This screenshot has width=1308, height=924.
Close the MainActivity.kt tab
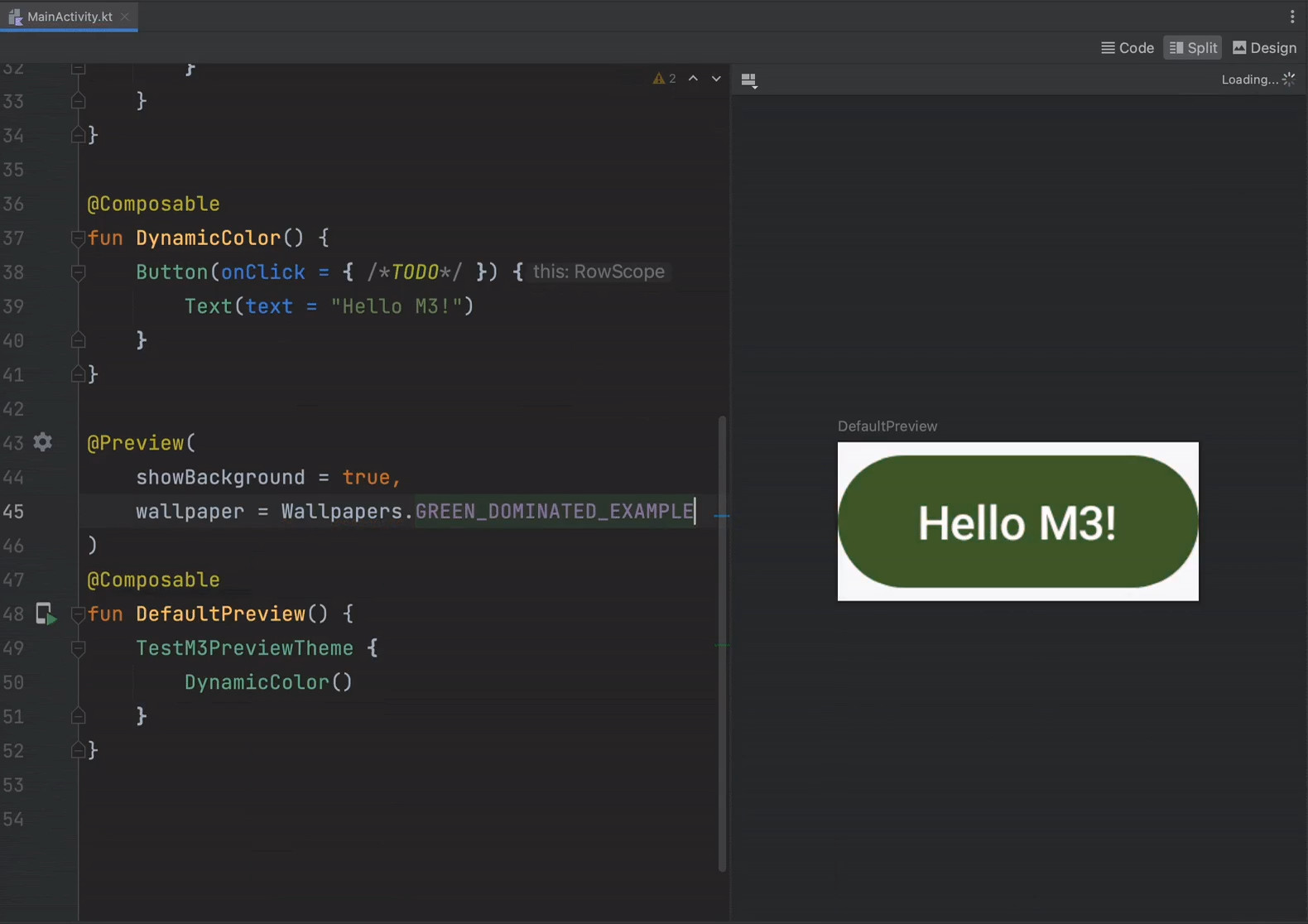[125, 17]
